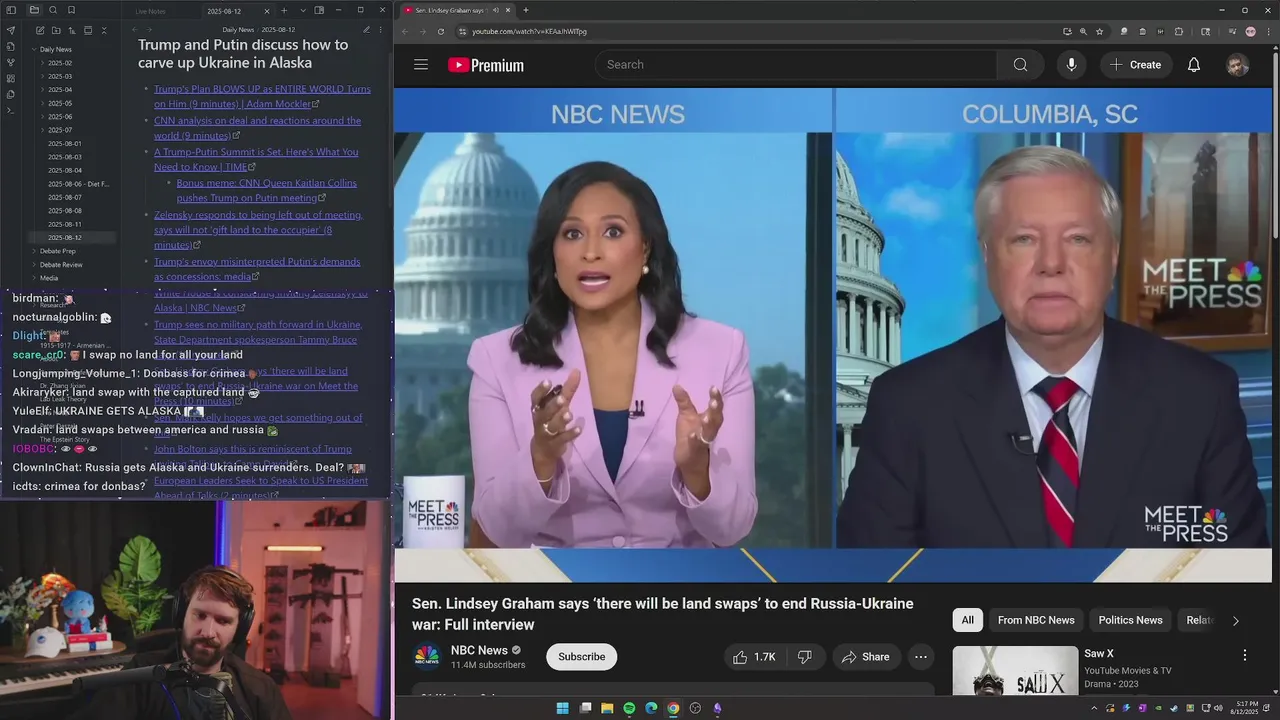Change sort order in Obsidian explorer
Image resolution: width=1280 pixels, height=720 pixels.
[71, 31]
